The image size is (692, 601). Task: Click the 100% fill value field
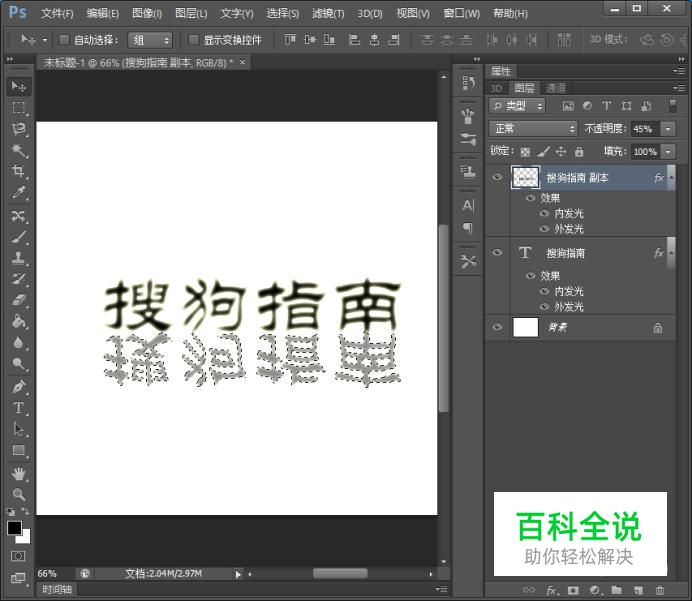(645, 152)
